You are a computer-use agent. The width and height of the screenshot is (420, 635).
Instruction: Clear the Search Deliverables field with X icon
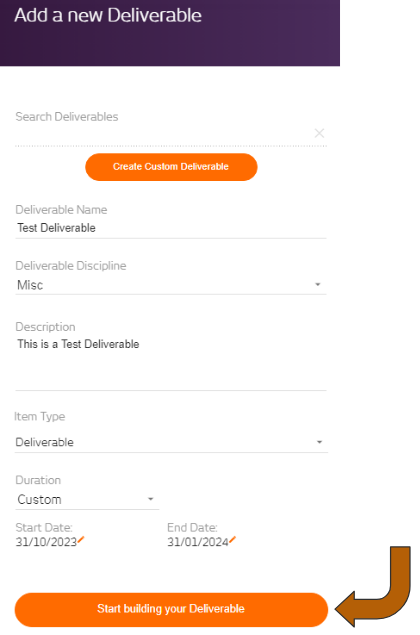[319, 133]
